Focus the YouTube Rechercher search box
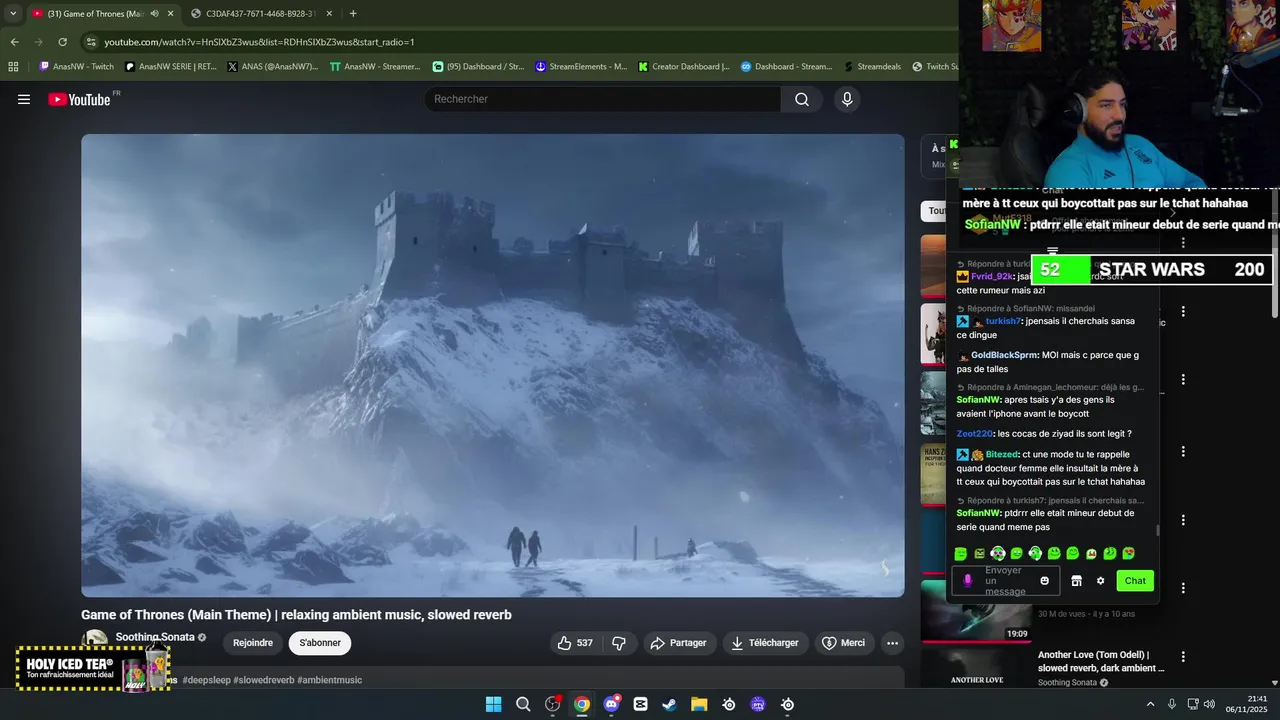Screen dimensions: 1280x720 605,99
